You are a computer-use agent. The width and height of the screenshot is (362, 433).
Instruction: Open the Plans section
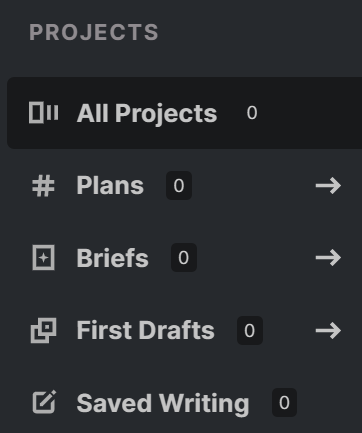pyautogui.click(x=110, y=185)
